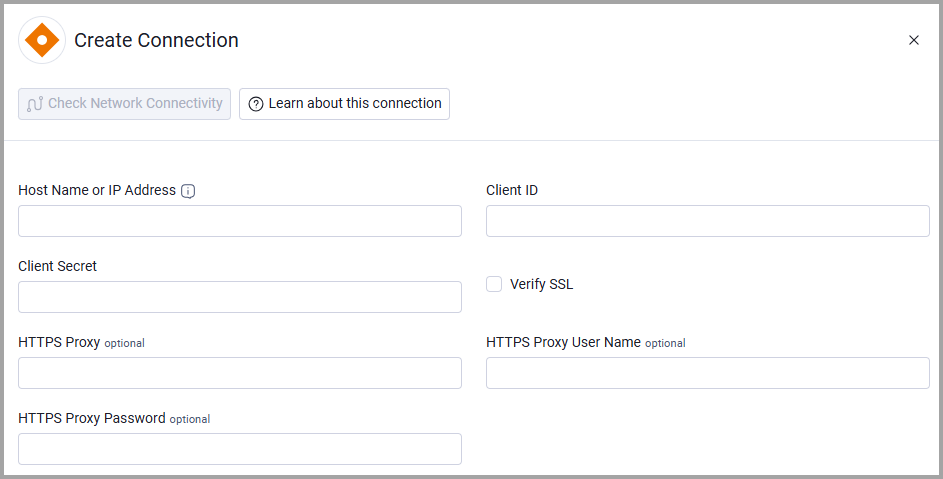Focus the Host Name or IP Address field

[240, 221]
